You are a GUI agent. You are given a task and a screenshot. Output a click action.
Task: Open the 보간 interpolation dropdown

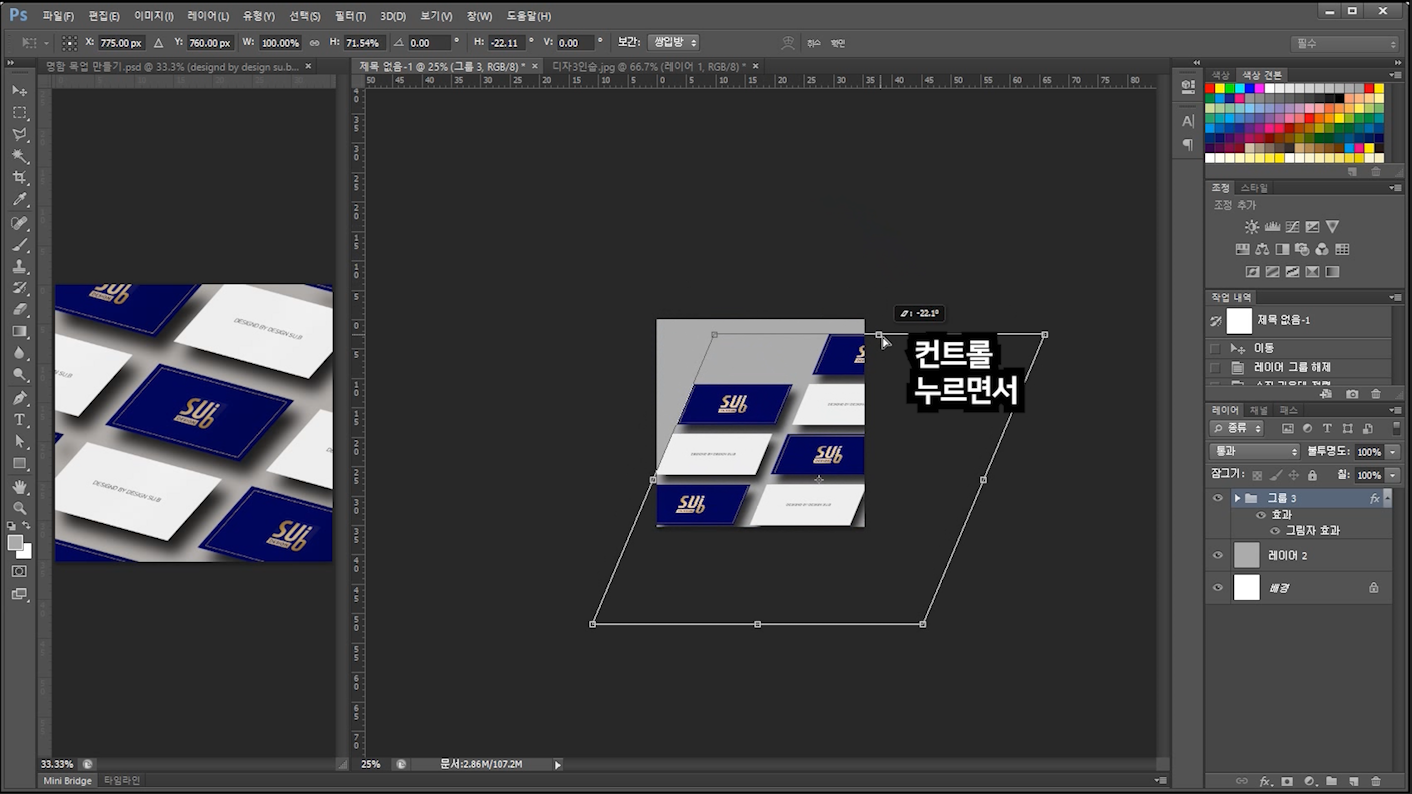click(x=673, y=43)
